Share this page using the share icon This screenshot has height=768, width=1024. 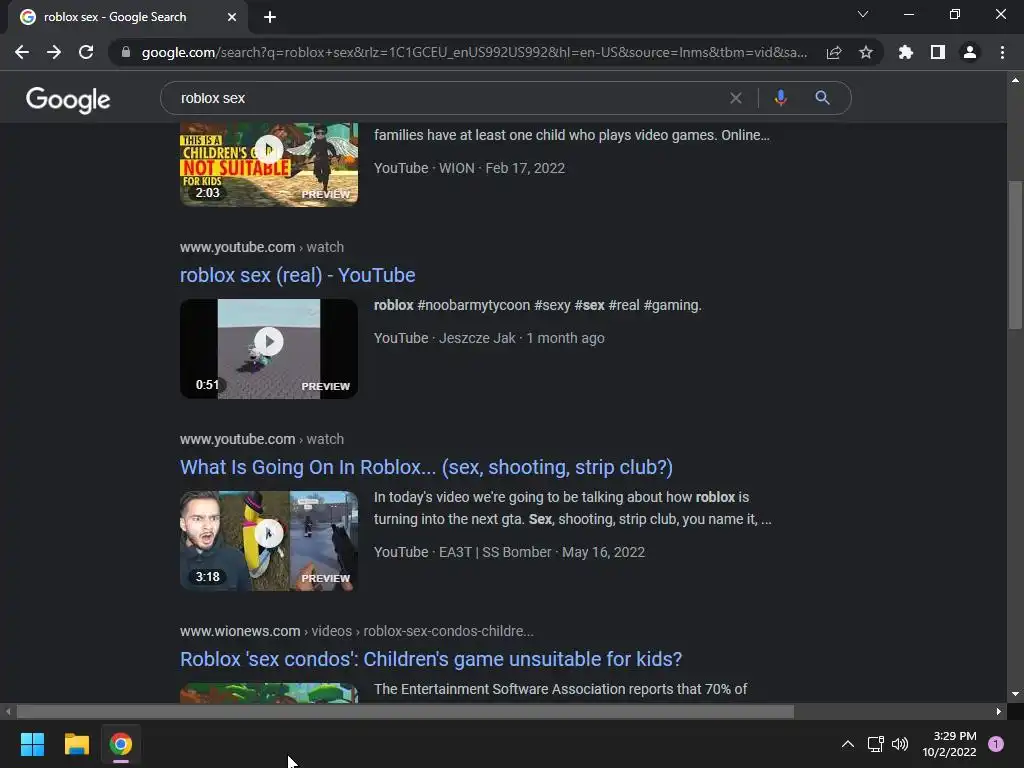pos(834,52)
